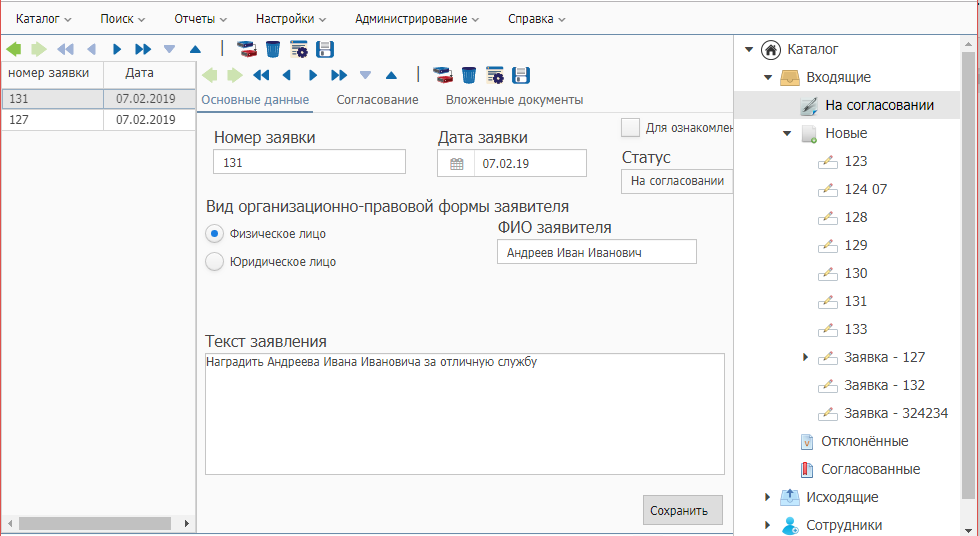Open the Настройки menu
This screenshot has height=536, width=980.
pyautogui.click(x=291, y=19)
